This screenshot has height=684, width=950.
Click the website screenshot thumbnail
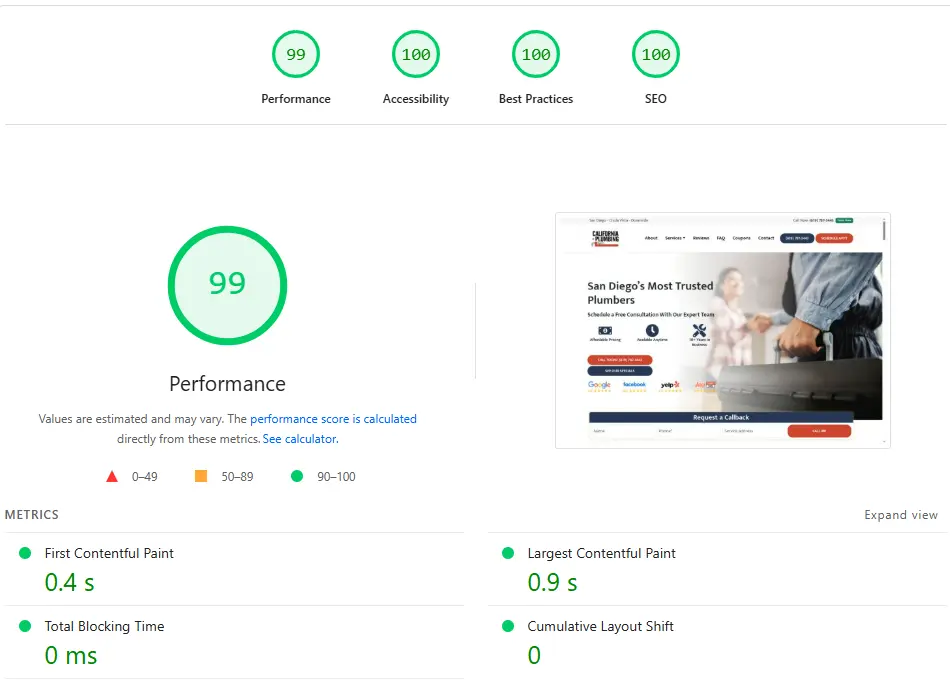[722, 330]
